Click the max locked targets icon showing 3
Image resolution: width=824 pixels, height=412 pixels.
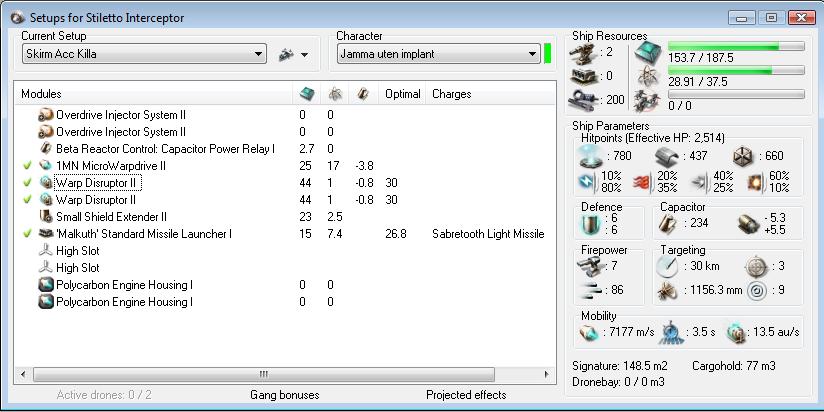pos(756,266)
